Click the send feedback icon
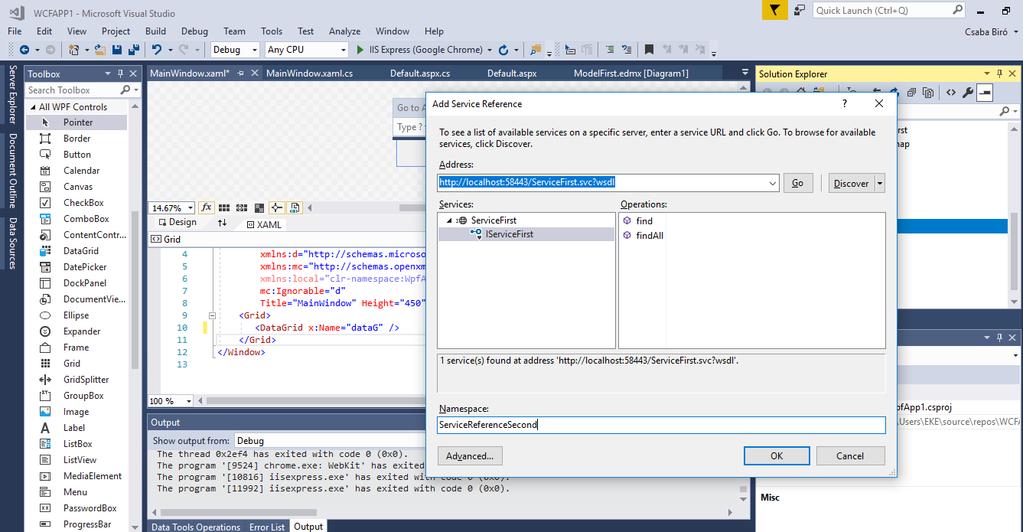Image resolution: width=1023 pixels, height=532 pixels. (x=800, y=10)
